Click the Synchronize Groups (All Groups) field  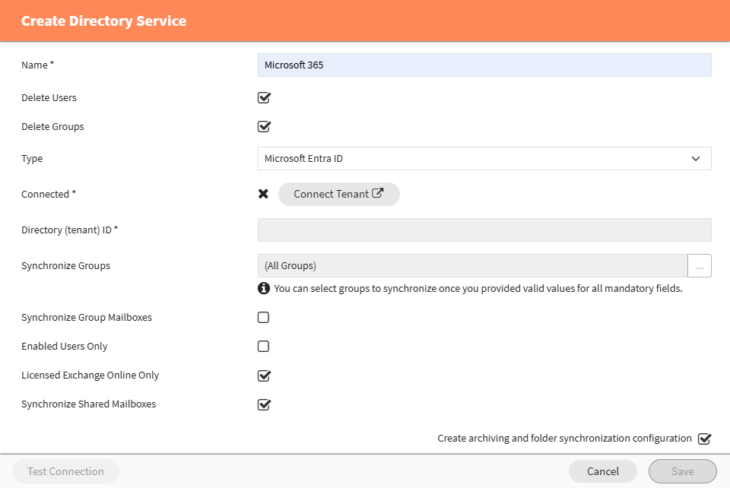click(473, 266)
